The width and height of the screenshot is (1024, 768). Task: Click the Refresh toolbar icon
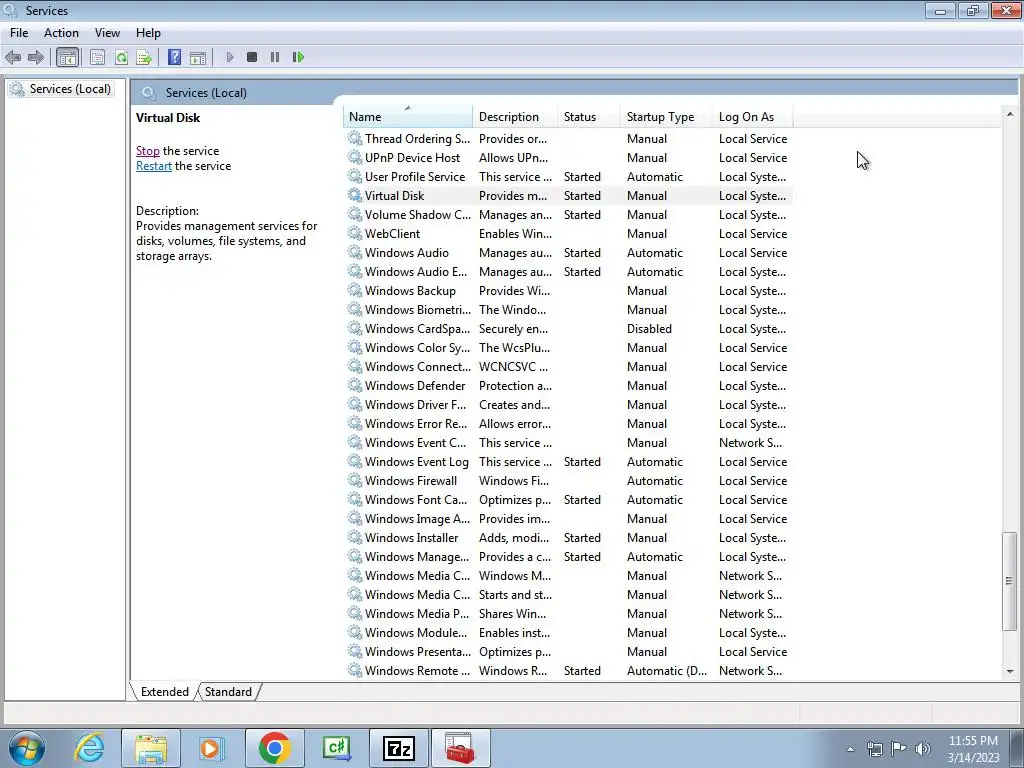point(121,57)
